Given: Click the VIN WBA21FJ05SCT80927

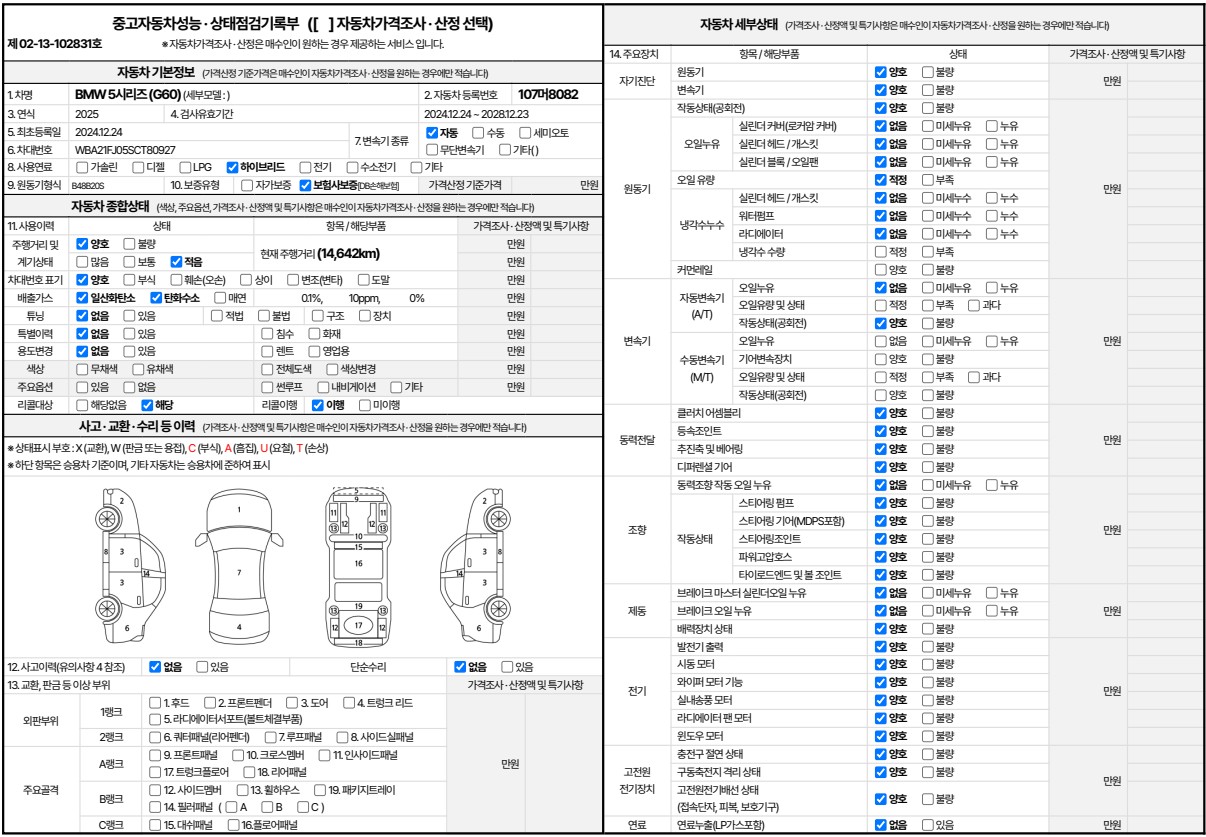Looking at the screenshot, I should pyautogui.click(x=125, y=150).
